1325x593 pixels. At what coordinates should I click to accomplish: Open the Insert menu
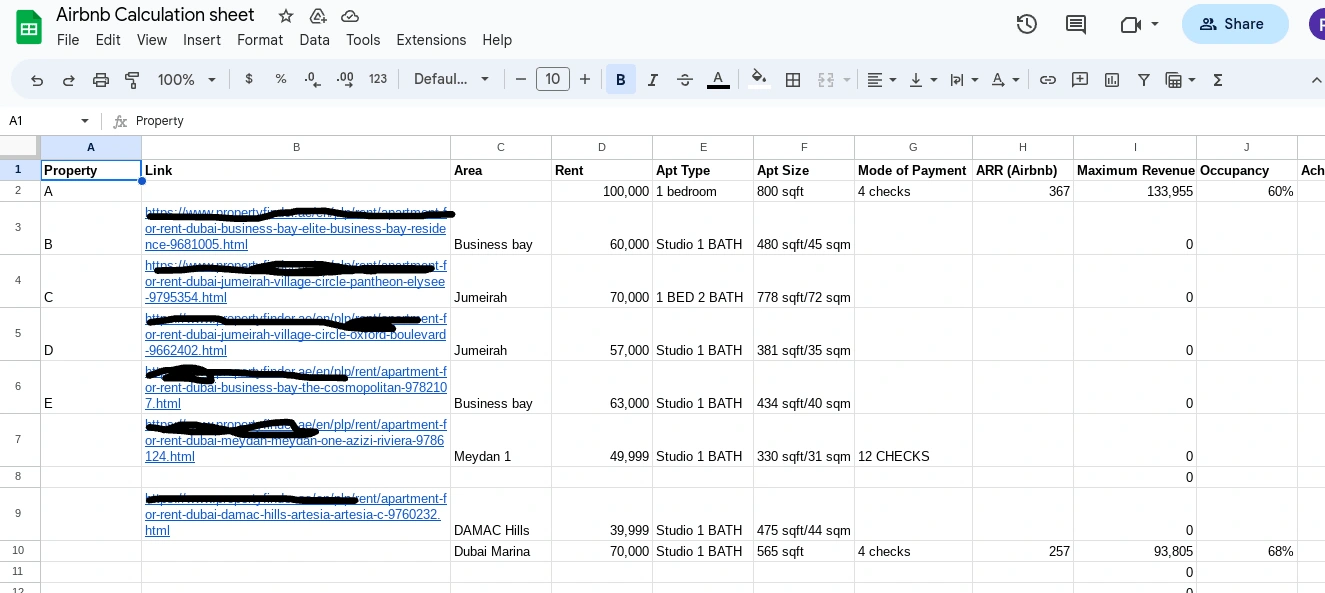tap(202, 40)
